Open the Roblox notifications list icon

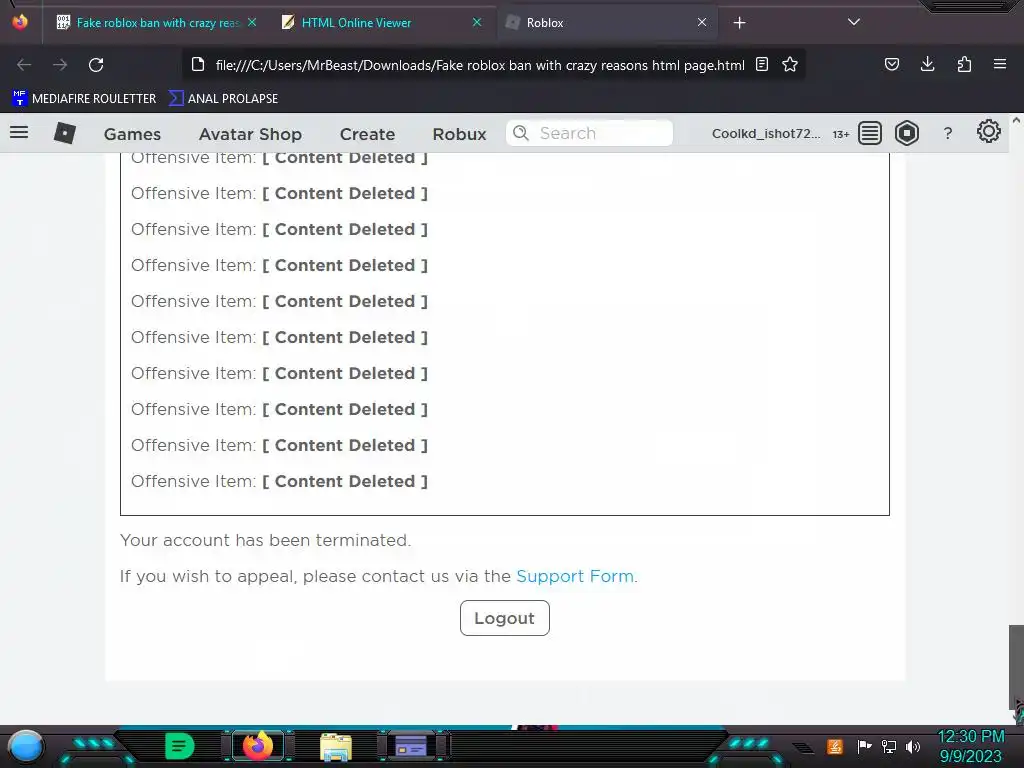tap(869, 133)
